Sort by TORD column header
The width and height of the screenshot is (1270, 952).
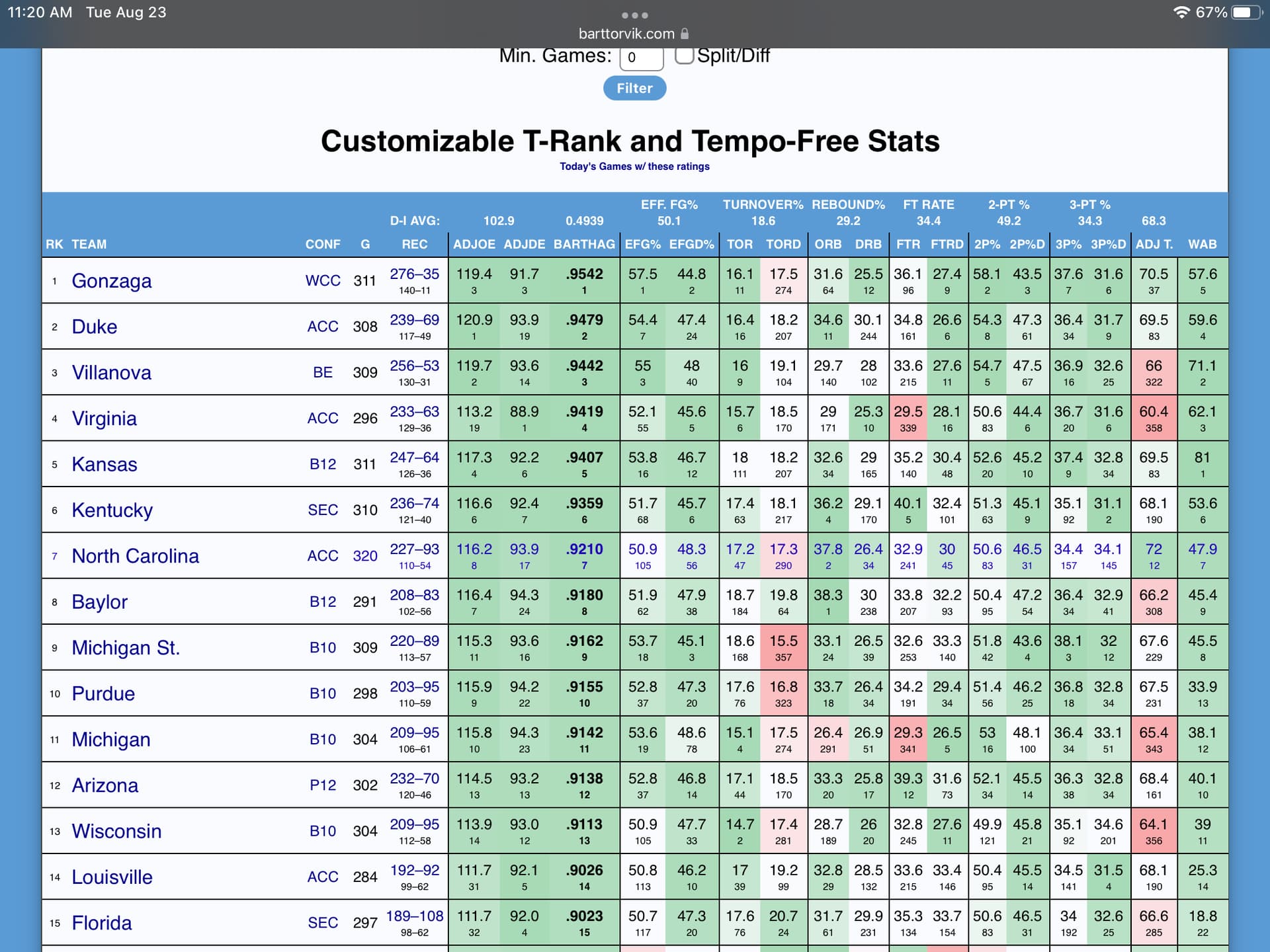pyautogui.click(x=783, y=245)
